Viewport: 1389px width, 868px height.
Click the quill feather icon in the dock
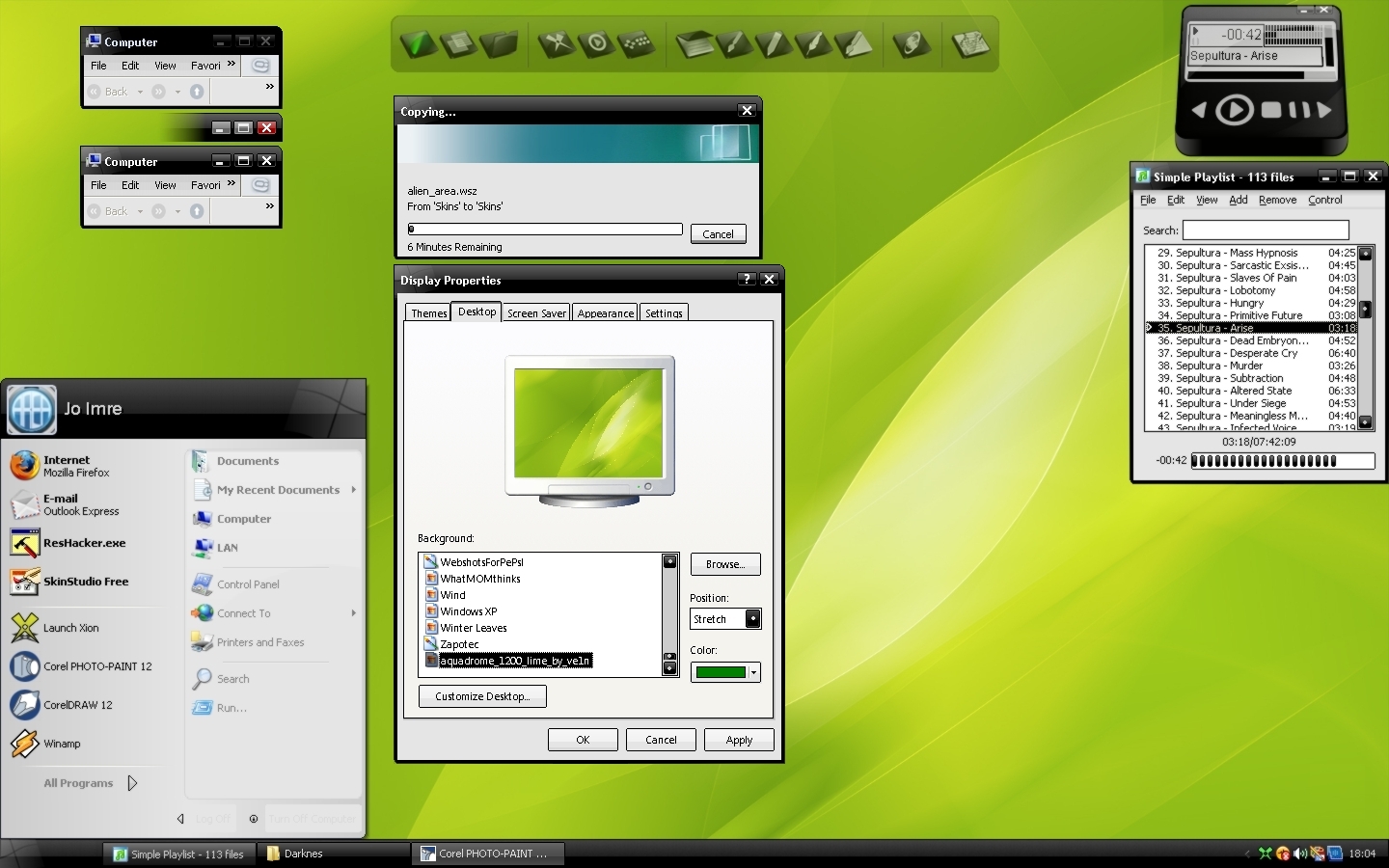(813, 43)
